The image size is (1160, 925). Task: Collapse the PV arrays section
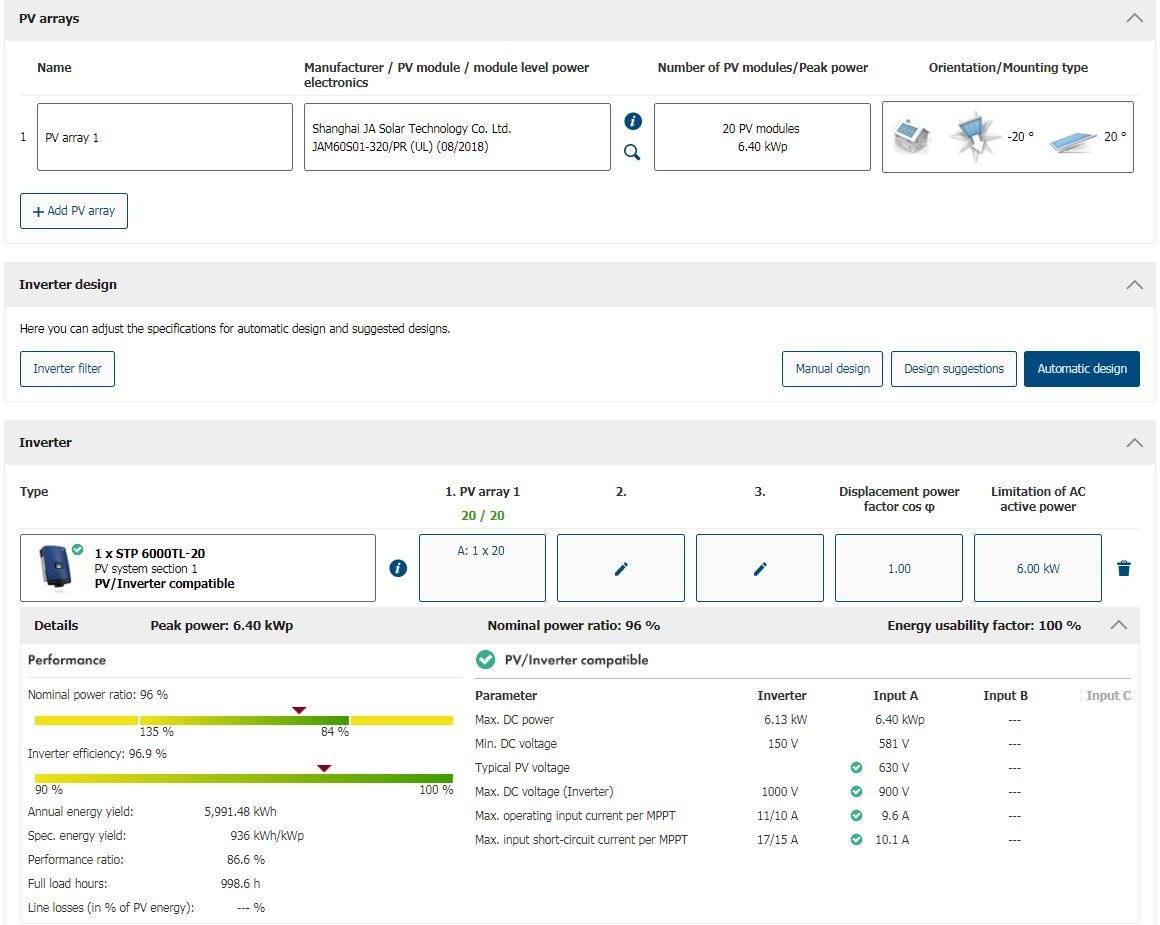pos(1134,18)
